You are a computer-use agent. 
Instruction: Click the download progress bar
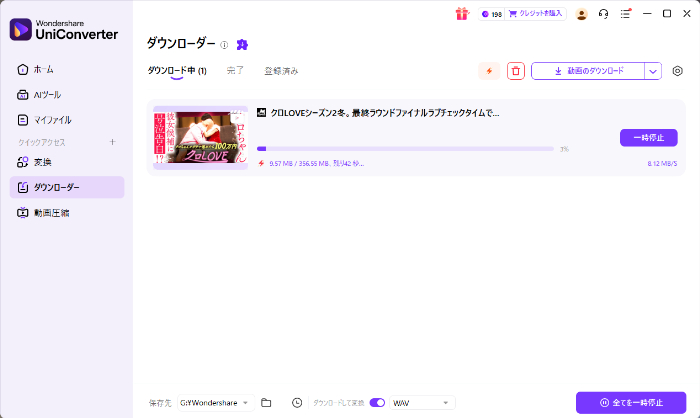pyautogui.click(x=405, y=149)
